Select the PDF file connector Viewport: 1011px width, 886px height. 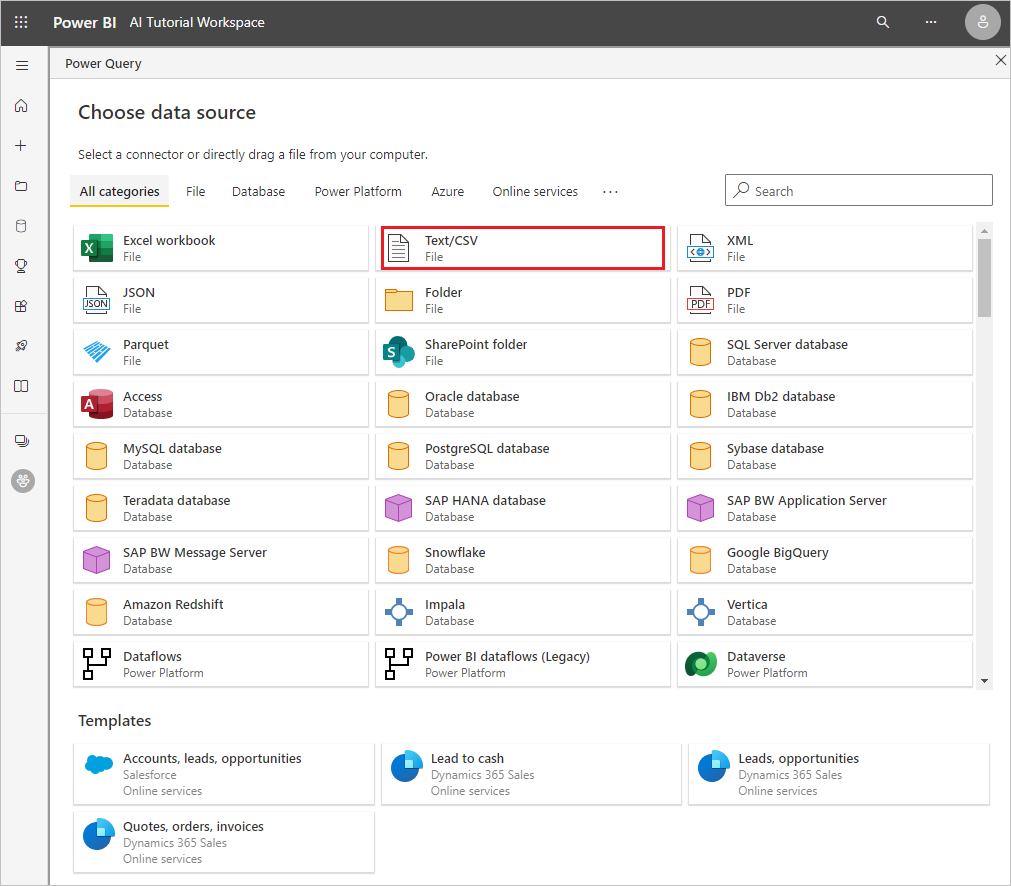click(x=825, y=300)
